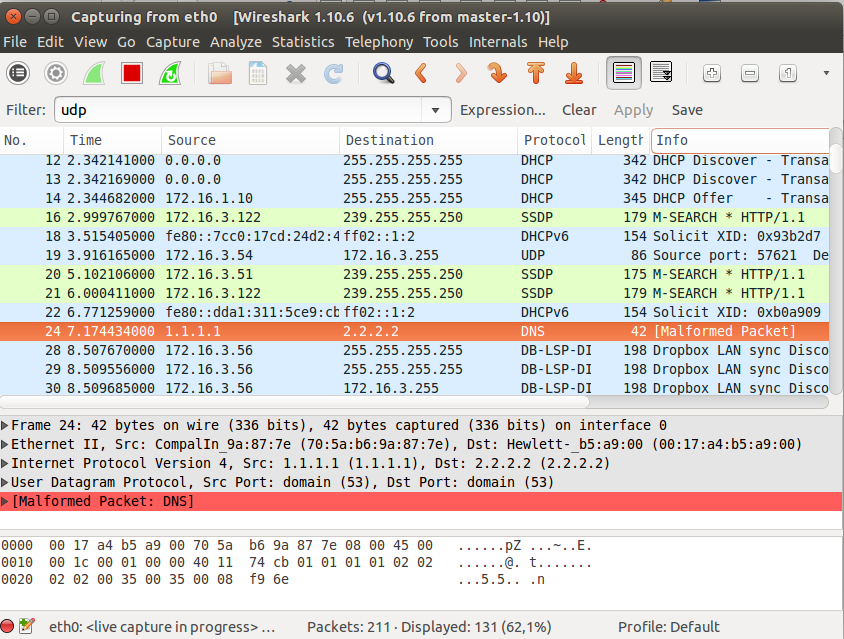Clear the display filter with Clear
This screenshot has width=844, height=639.
point(579,110)
